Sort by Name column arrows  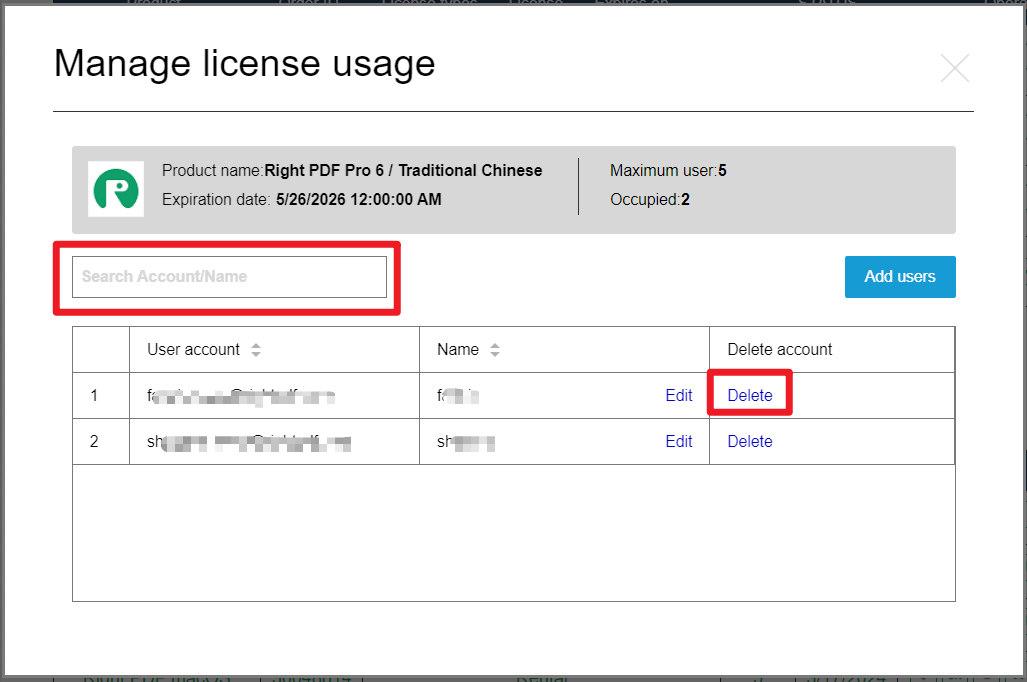[x=495, y=350]
